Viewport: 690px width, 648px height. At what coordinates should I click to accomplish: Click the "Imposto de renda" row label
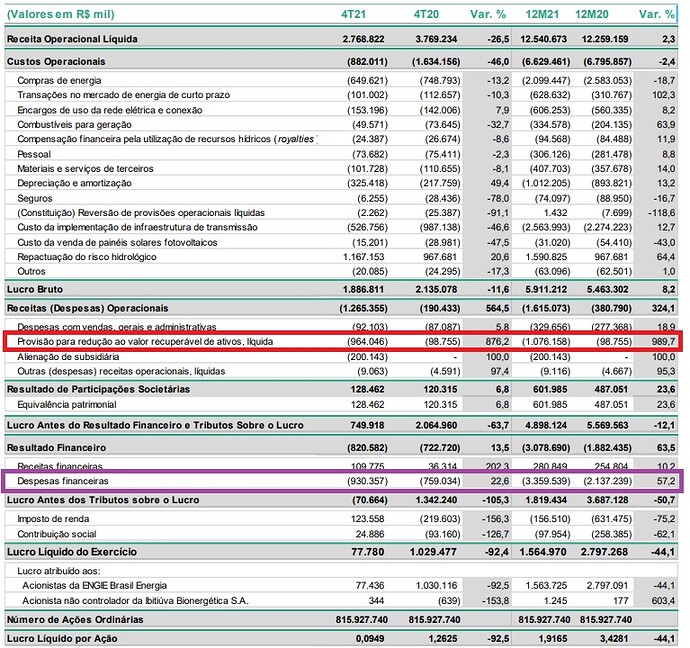53,519
